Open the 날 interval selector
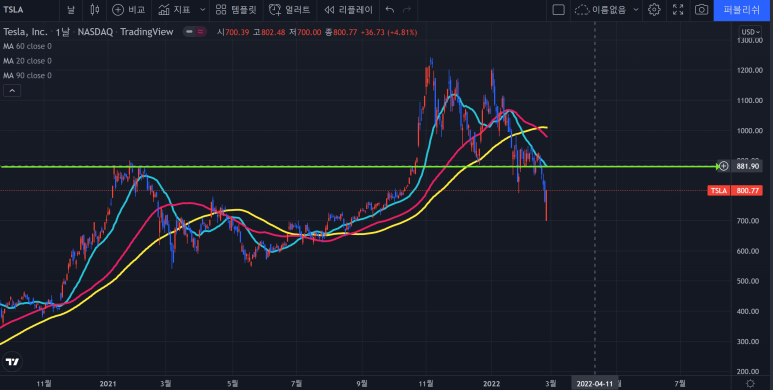This screenshot has height=390, width=773. click(71, 10)
